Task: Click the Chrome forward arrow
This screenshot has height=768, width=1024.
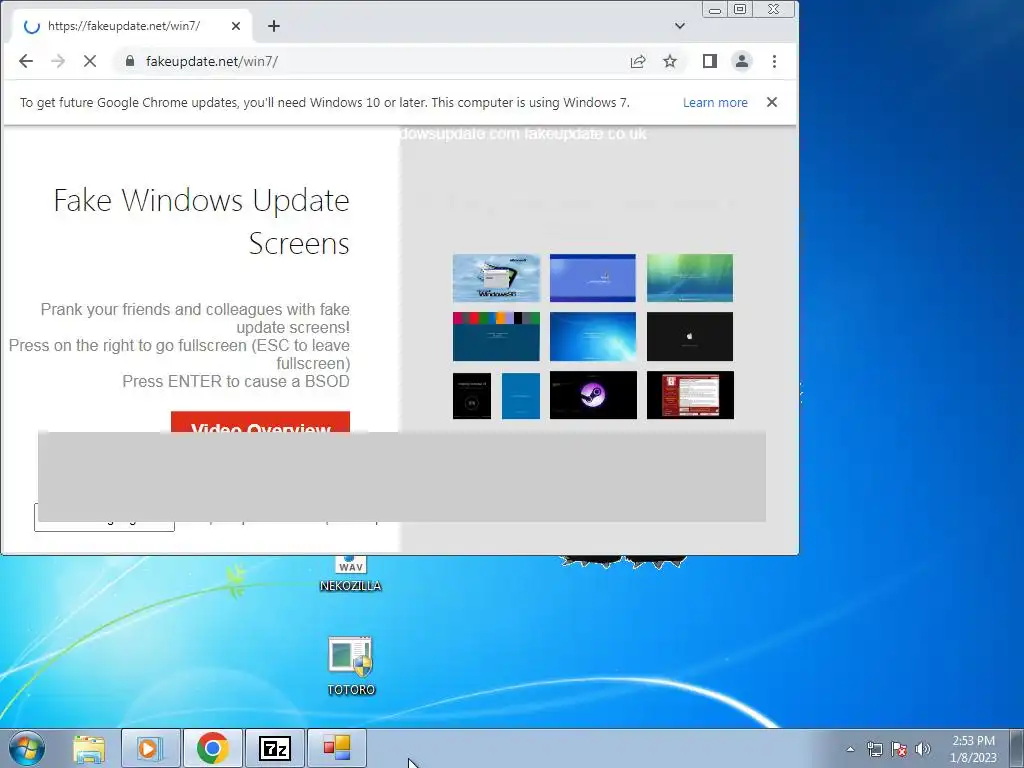Action: pos(58,61)
